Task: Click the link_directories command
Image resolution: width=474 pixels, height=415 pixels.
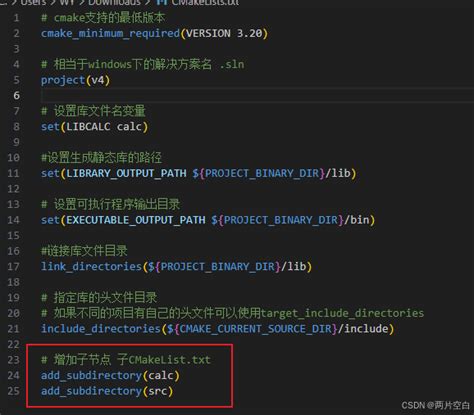Action: point(92,267)
